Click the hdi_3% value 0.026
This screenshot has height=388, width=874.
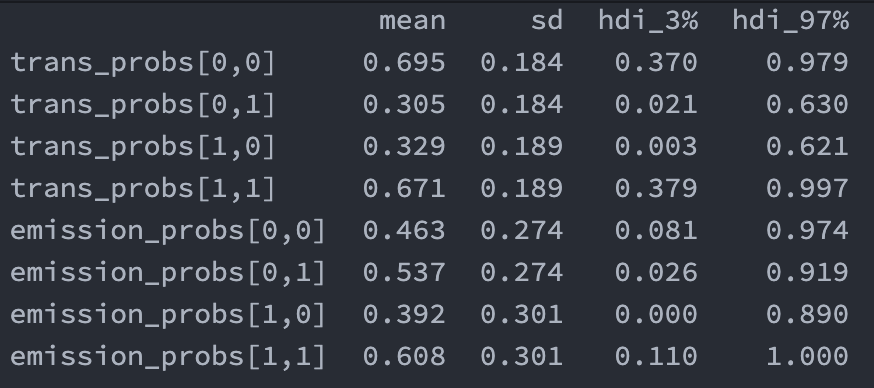click(656, 272)
